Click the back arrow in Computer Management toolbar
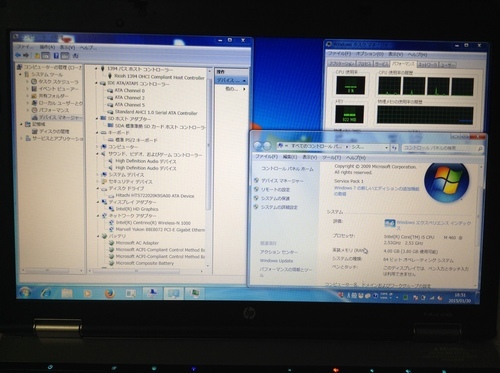 pyautogui.click(x=18, y=55)
